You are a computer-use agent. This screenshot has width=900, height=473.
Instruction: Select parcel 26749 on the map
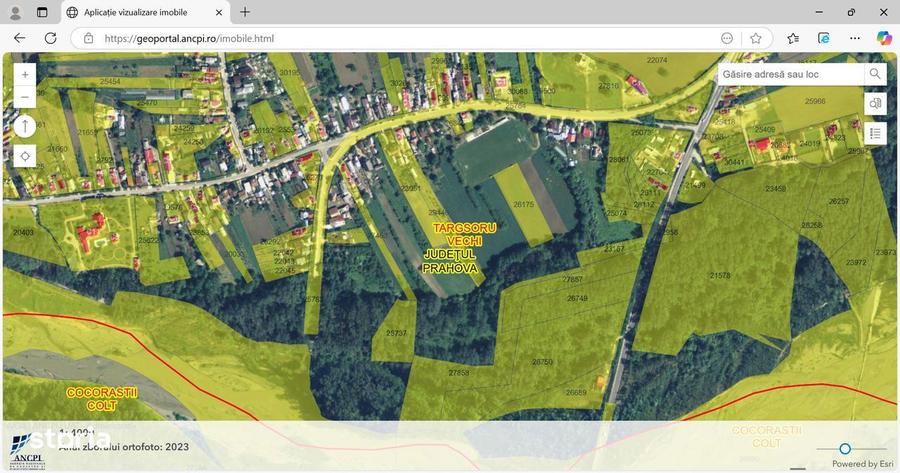pyautogui.click(x=577, y=298)
